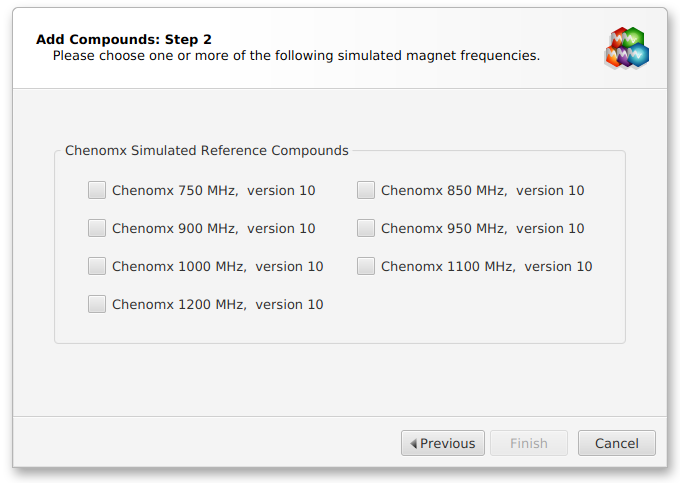Click the 'Chenomx 850 MHz, version 10' label text
Screen dimensions: 680x483
click(482, 190)
